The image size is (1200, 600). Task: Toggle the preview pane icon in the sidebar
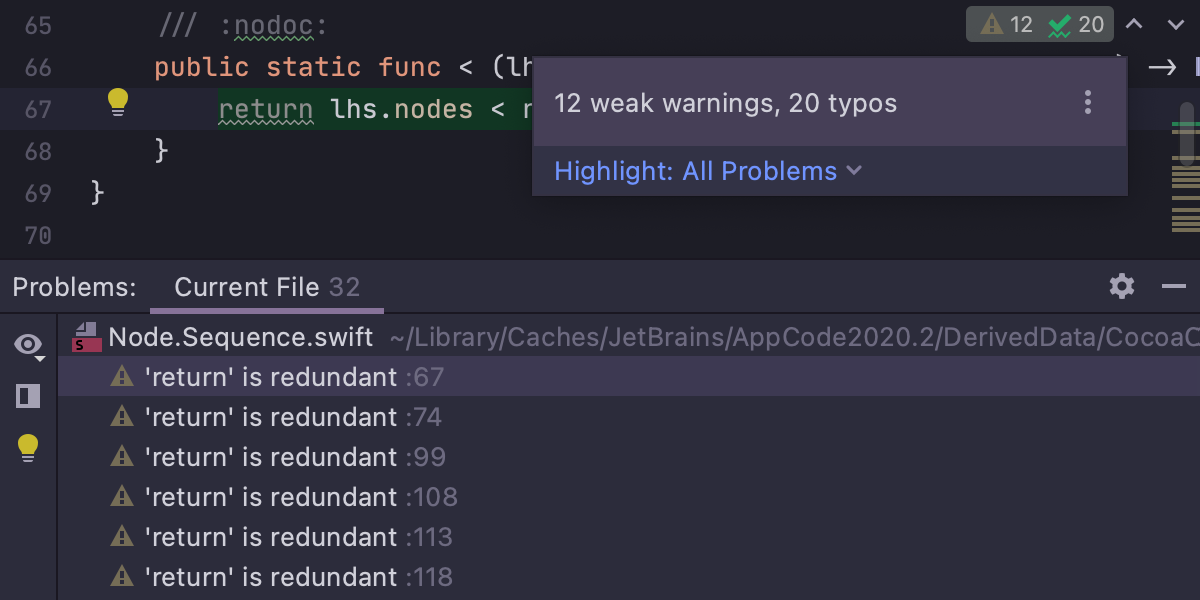point(28,396)
